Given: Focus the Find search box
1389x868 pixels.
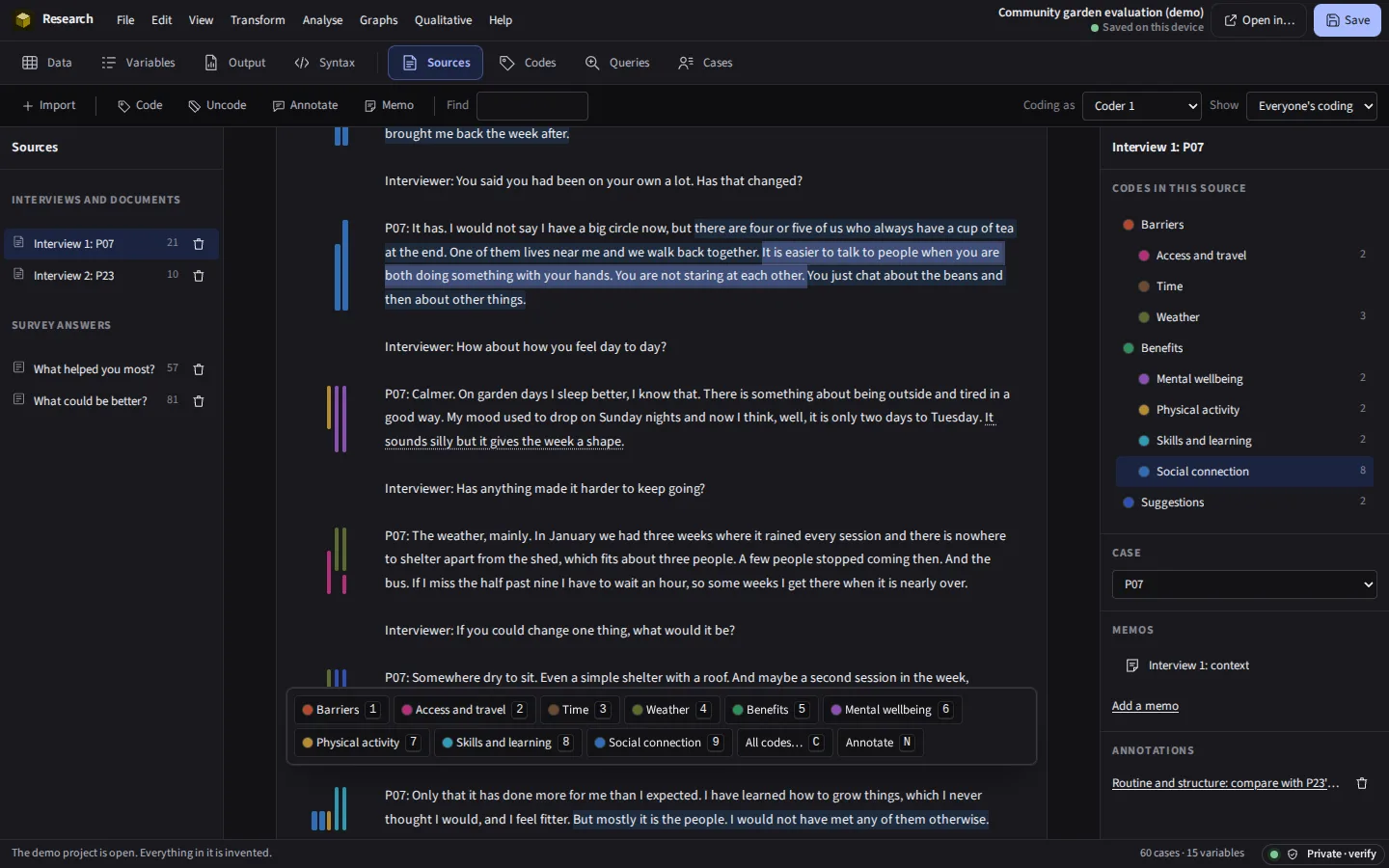Looking at the screenshot, I should (x=532, y=106).
